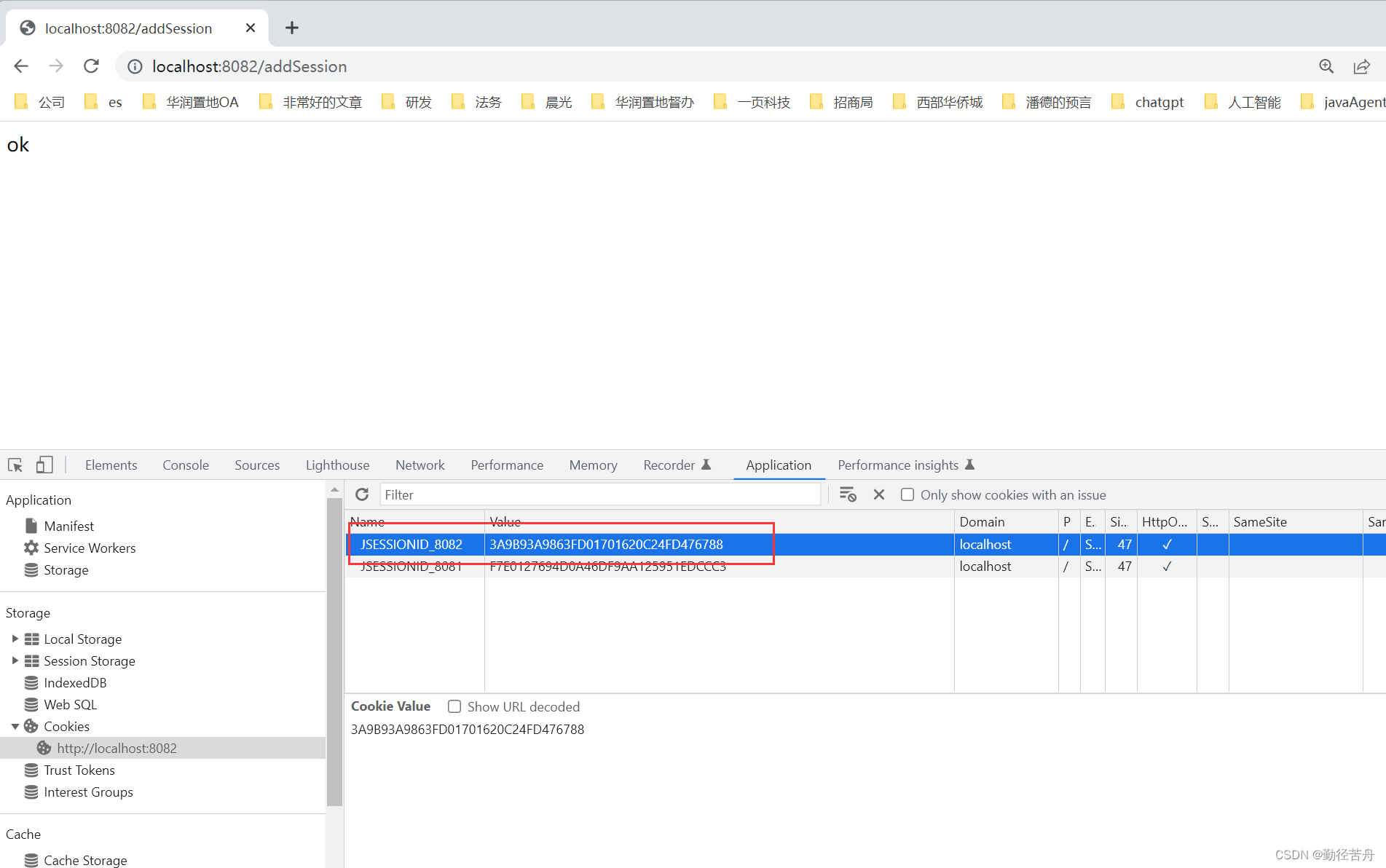Open the 一页科技 bookmark
1386x868 pixels.
752,102
